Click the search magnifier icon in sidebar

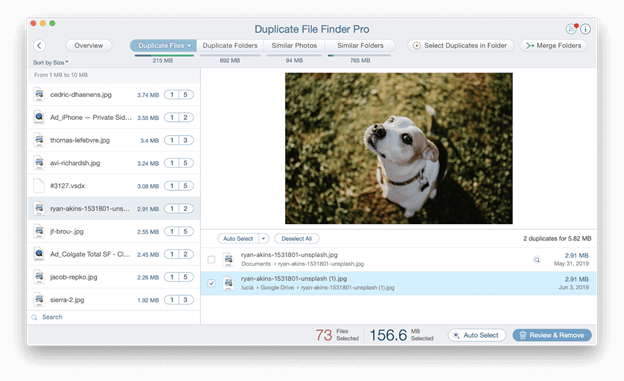(x=35, y=317)
